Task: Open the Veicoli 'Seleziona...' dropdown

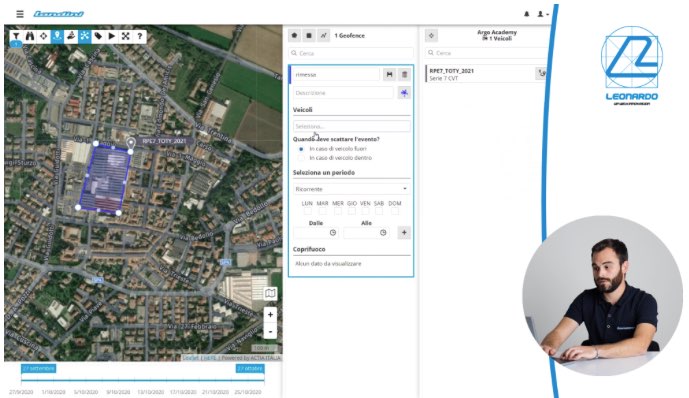Action: (352, 127)
